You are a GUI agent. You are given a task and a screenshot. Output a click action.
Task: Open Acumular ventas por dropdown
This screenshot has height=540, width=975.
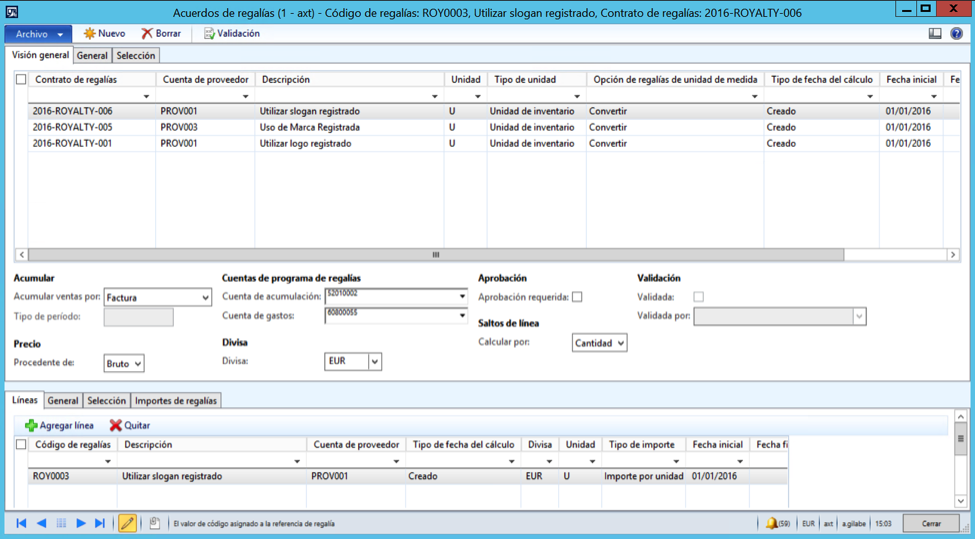pos(205,298)
